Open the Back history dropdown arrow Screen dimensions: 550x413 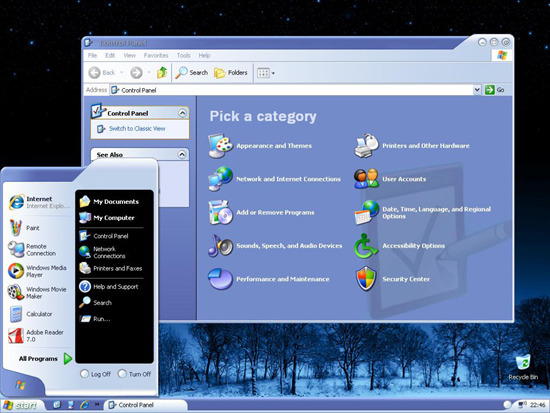pos(122,73)
